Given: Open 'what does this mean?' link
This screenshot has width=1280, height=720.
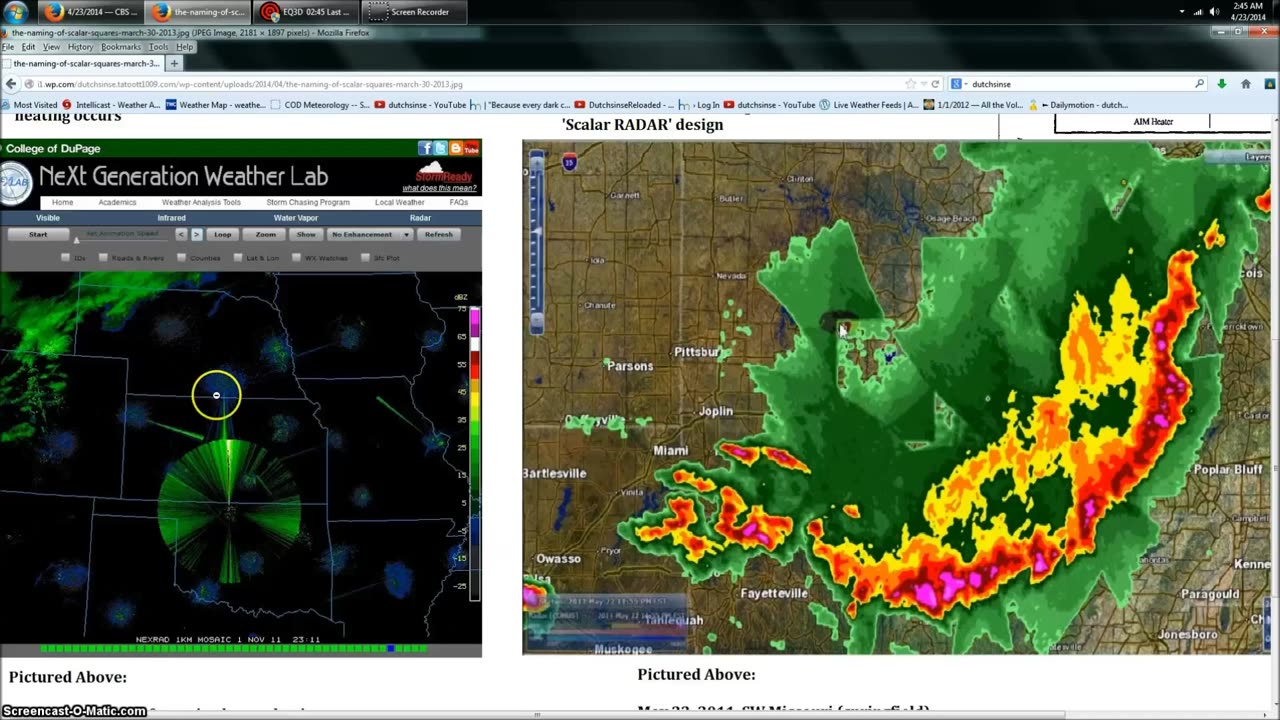Looking at the screenshot, I should tap(439, 188).
